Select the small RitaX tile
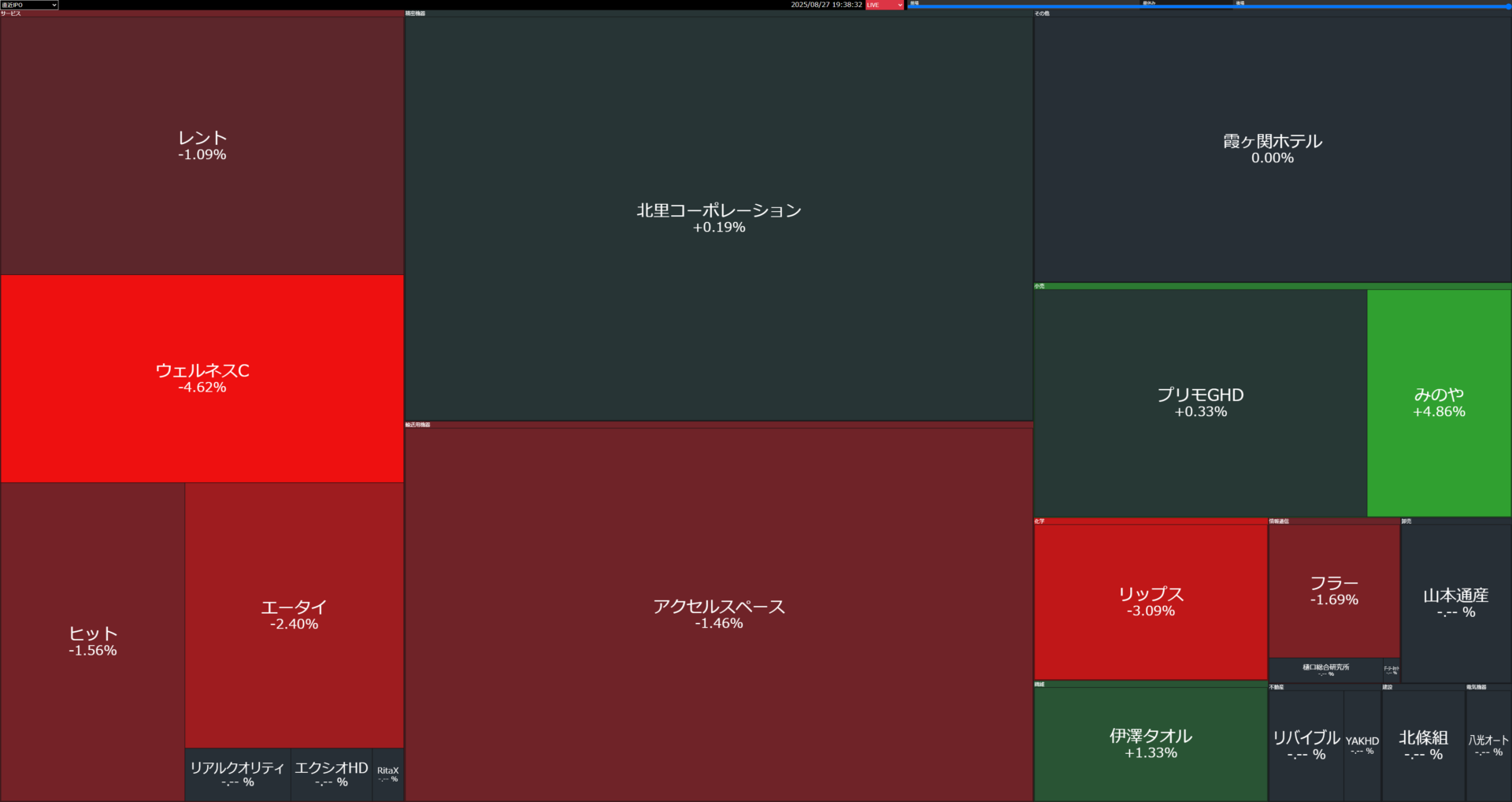1512x802 pixels. pyautogui.click(x=388, y=774)
